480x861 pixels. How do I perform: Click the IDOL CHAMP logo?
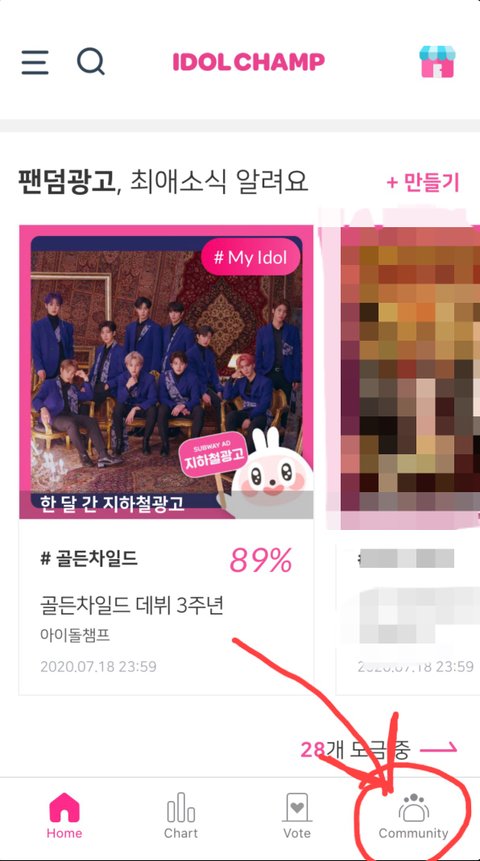coord(249,62)
